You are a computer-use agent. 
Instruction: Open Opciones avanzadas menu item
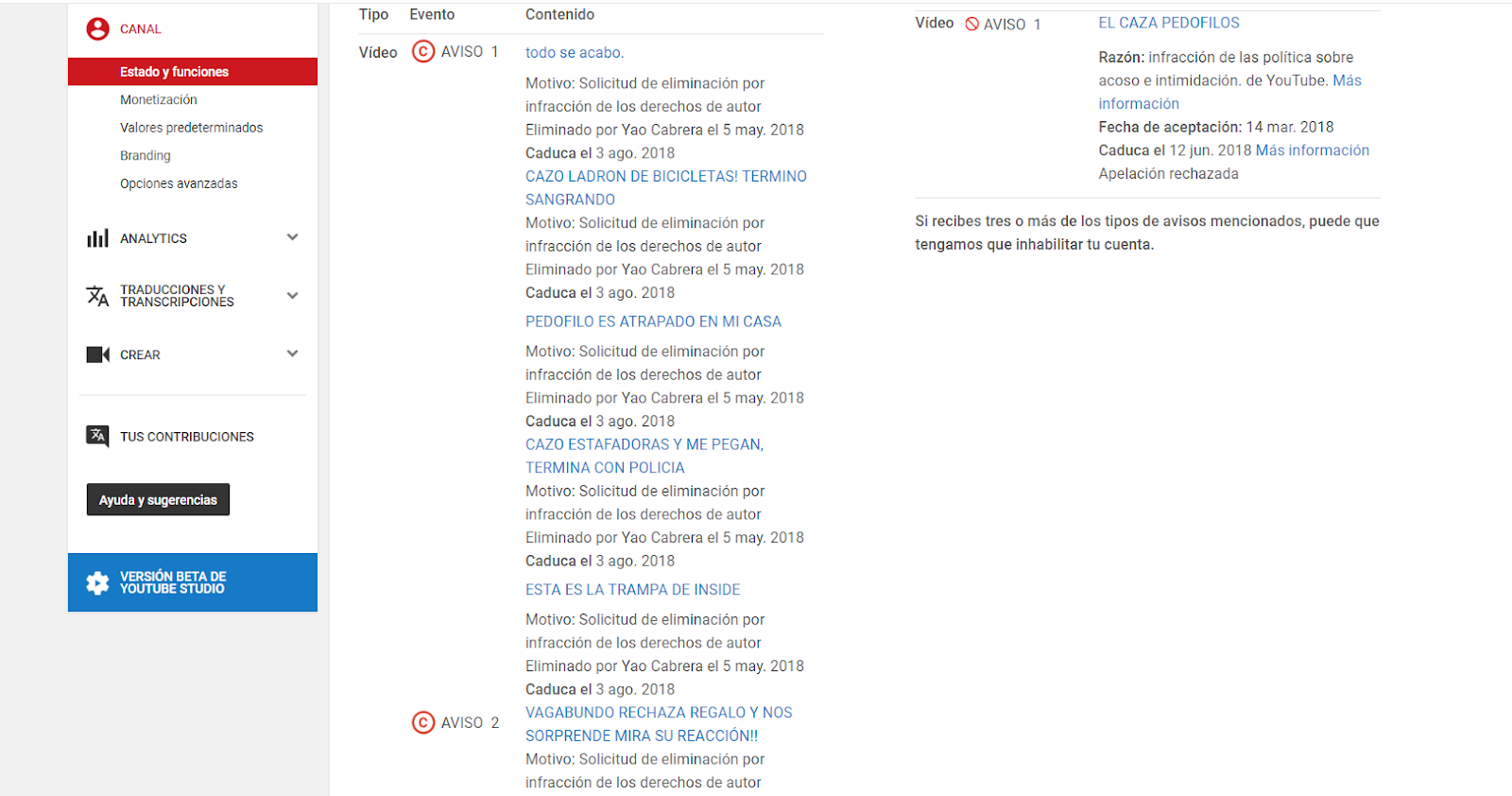179,183
